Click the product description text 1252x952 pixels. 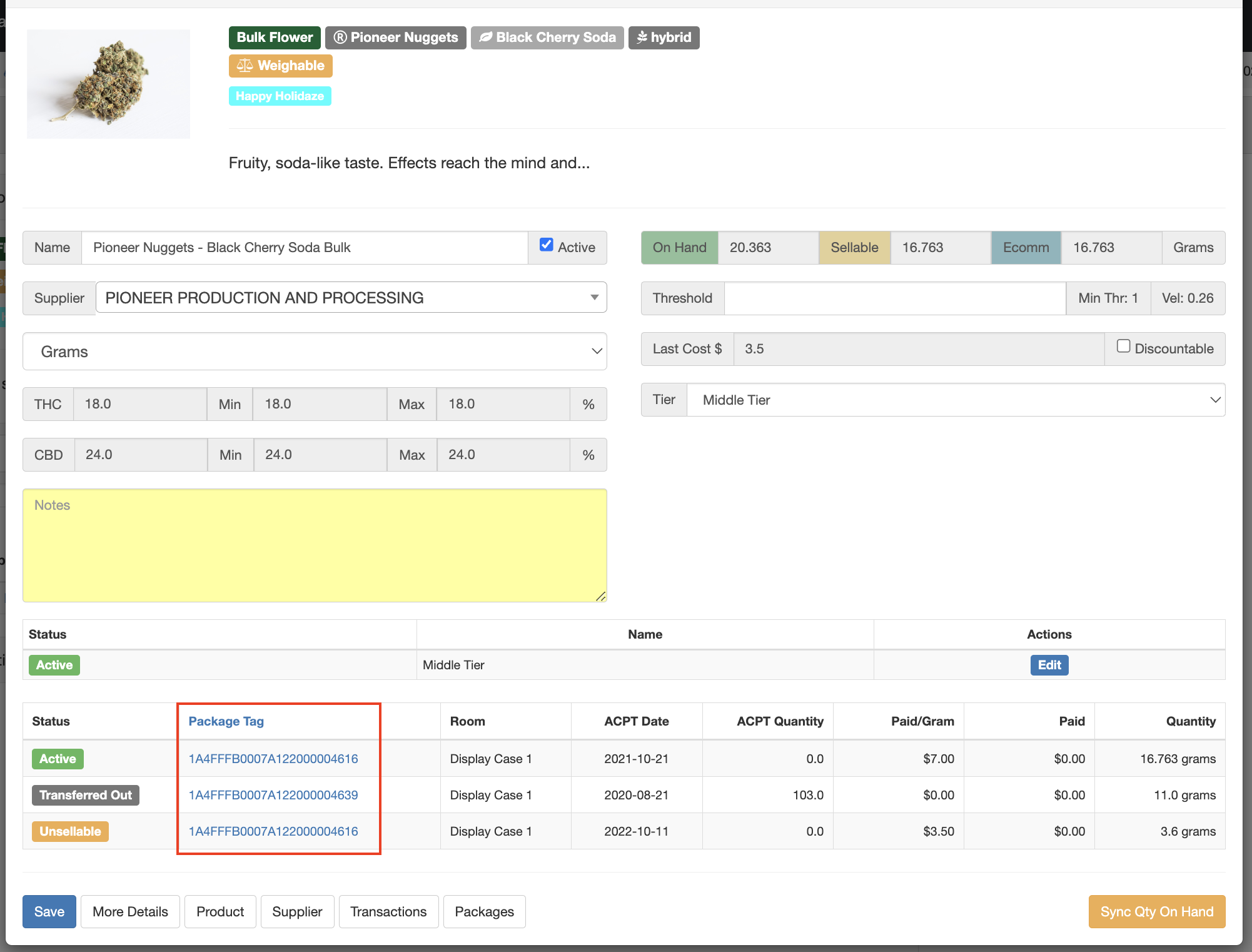[409, 163]
